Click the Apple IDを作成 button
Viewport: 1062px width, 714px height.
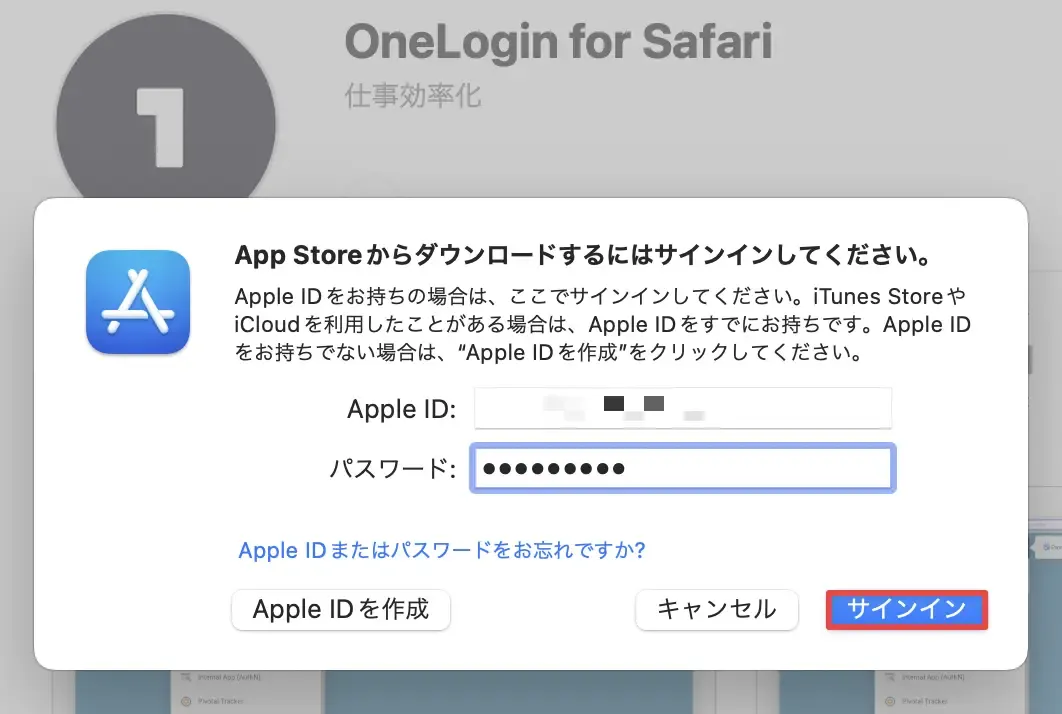pyautogui.click(x=340, y=609)
